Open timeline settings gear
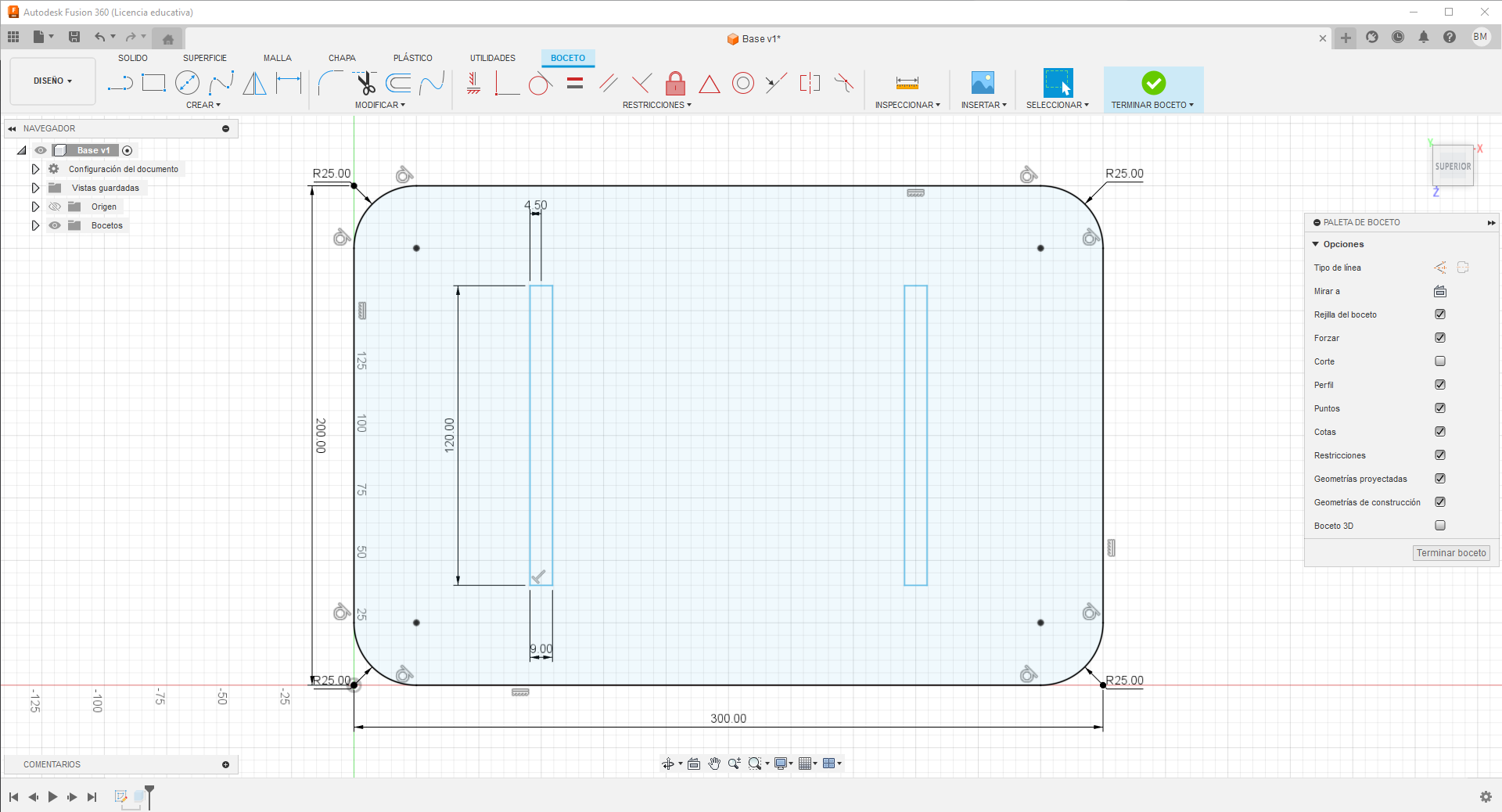This screenshot has width=1502, height=812. click(x=1486, y=796)
